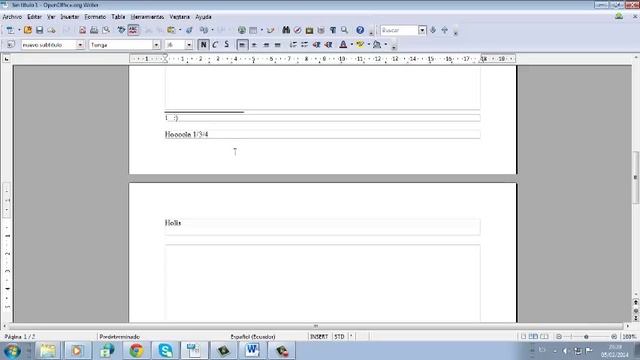Click the Font color A swatch
The height and width of the screenshot is (360, 640).
point(343,44)
